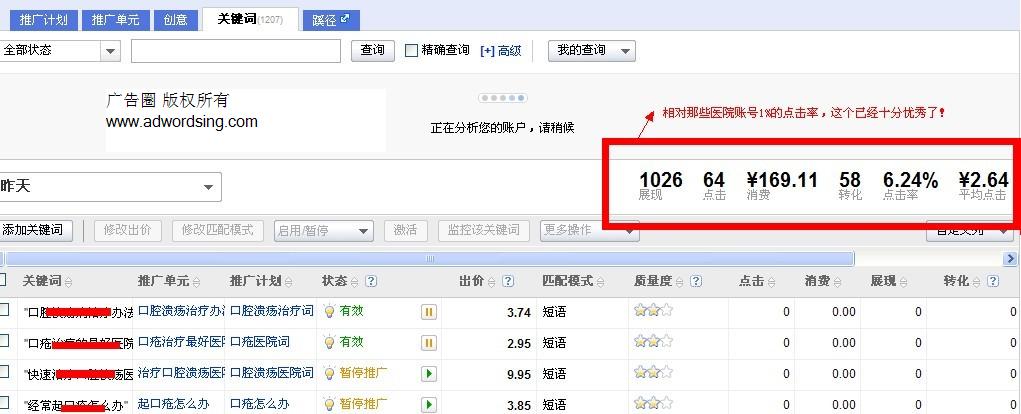Click the help icon beside 质量度 header
Screen dimensions: 1021x414
pyautogui.click(x=695, y=282)
